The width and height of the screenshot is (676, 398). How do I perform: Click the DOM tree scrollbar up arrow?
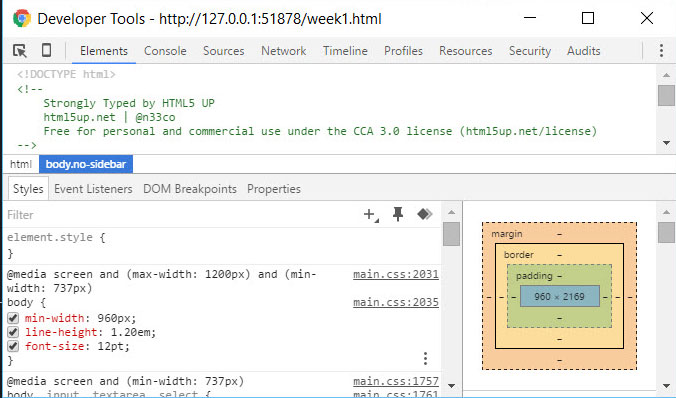(667, 75)
